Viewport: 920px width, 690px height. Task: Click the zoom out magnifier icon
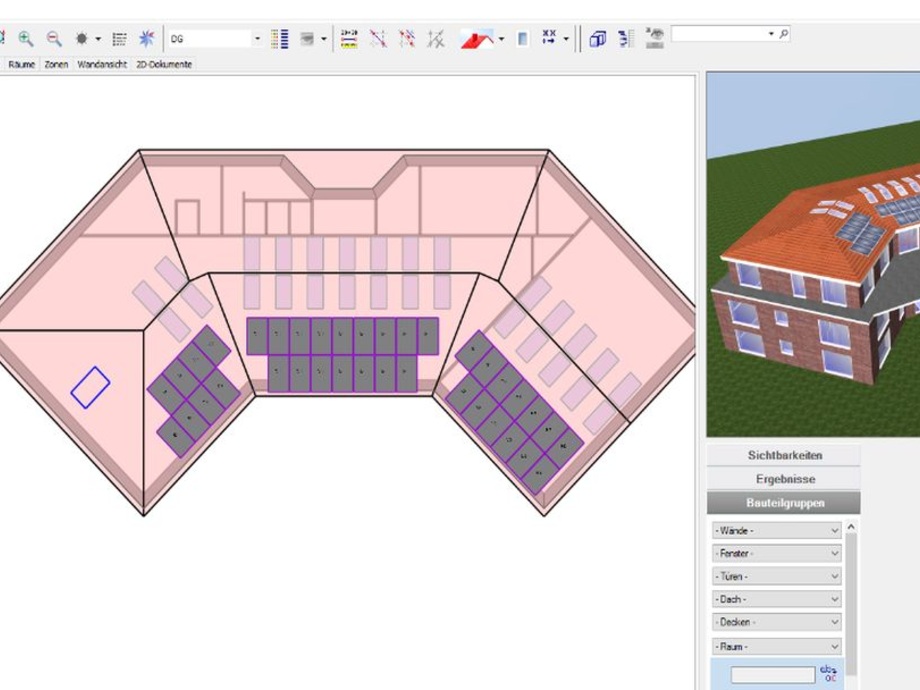coord(54,39)
